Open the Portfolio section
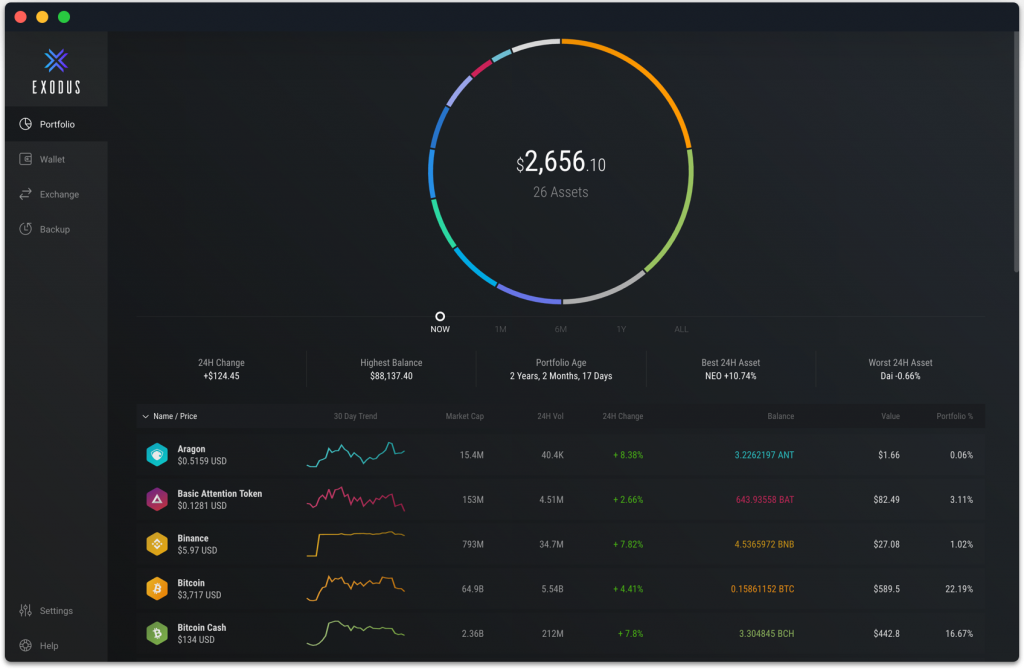 [56, 124]
